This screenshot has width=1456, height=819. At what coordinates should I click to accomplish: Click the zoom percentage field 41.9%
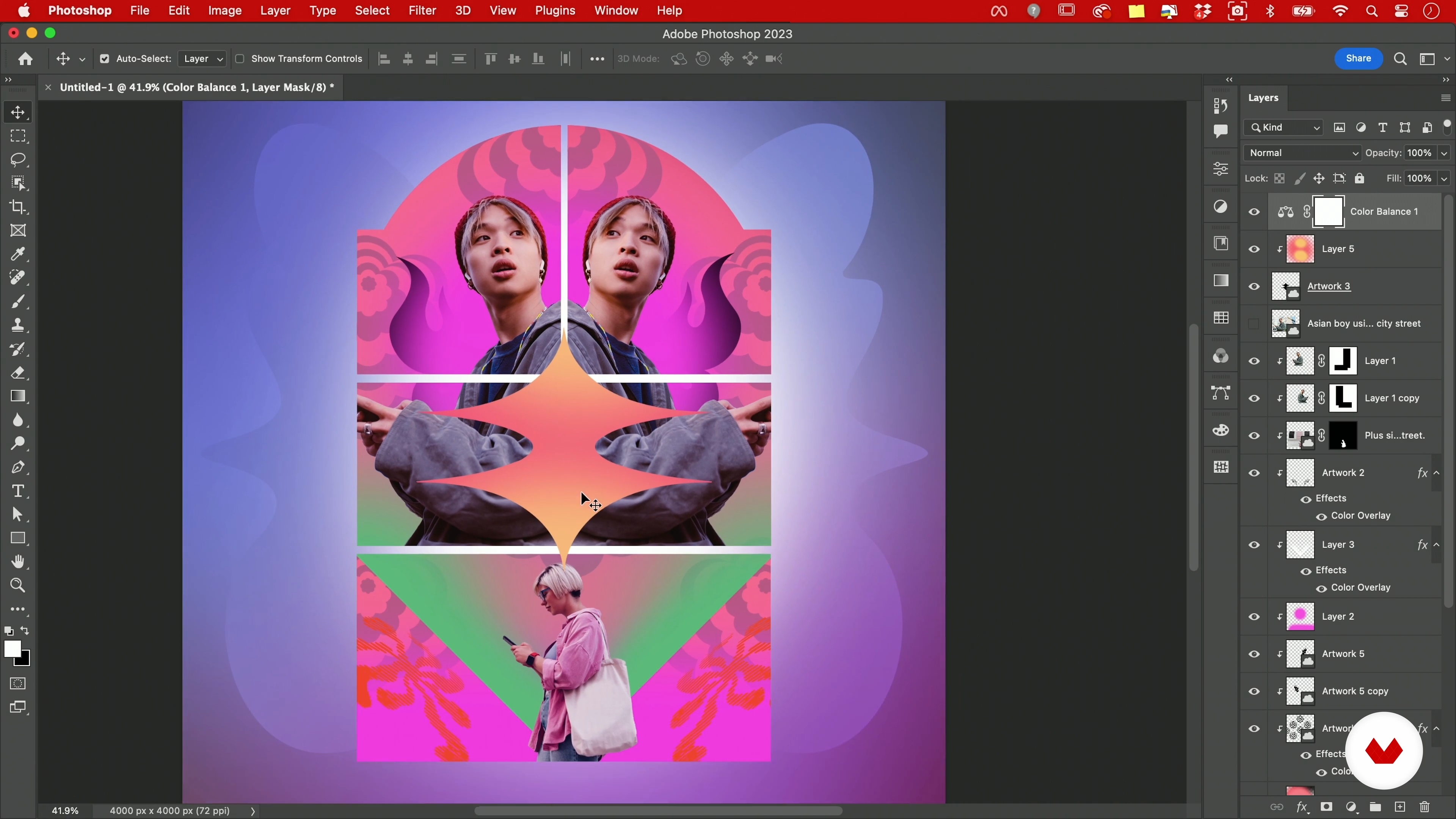click(65, 811)
